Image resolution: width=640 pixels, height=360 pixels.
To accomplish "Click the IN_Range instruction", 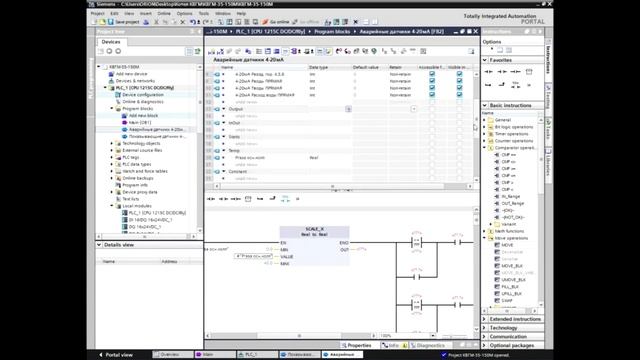I will [510, 196].
